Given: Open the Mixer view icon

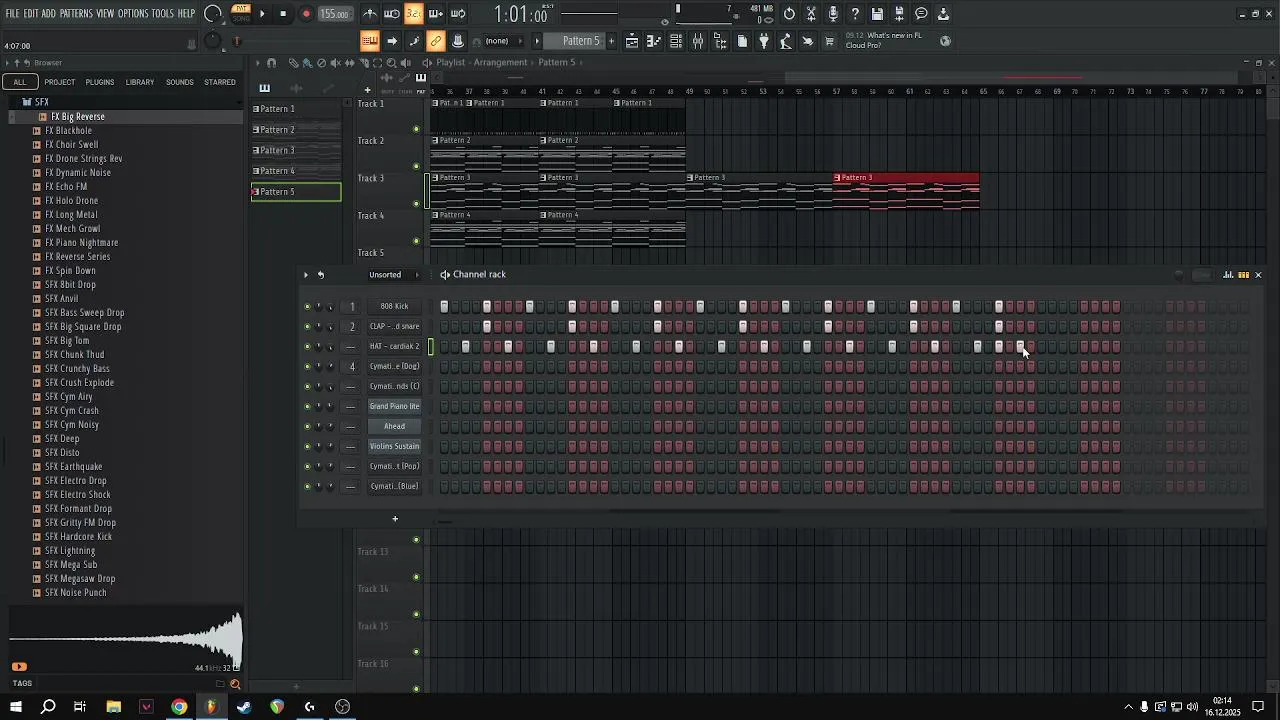Looking at the screenshot, I should coord(698,41).
